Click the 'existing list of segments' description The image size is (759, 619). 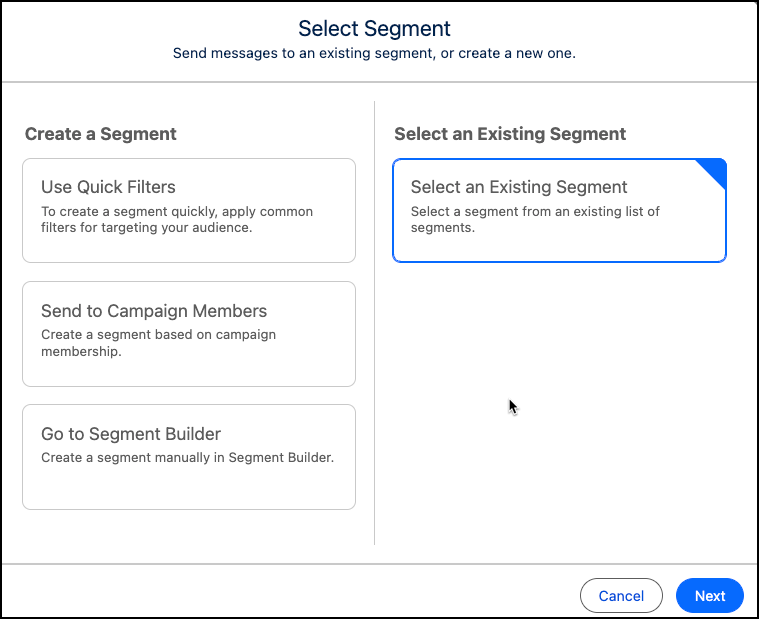535,219
